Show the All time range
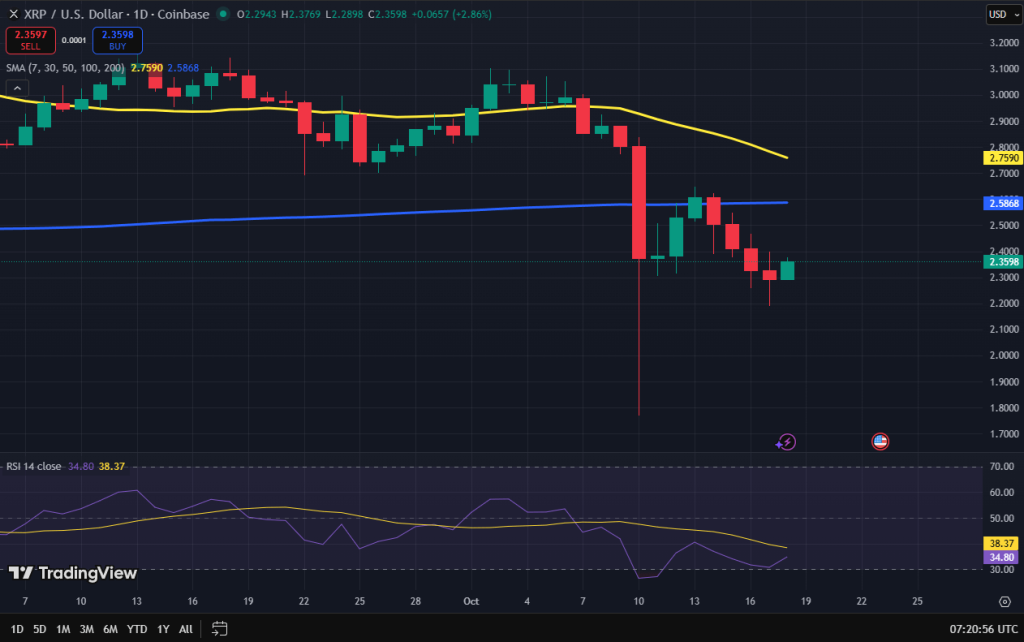The height and width of the screenshot is (642, 1024). (x=185, y=629)
